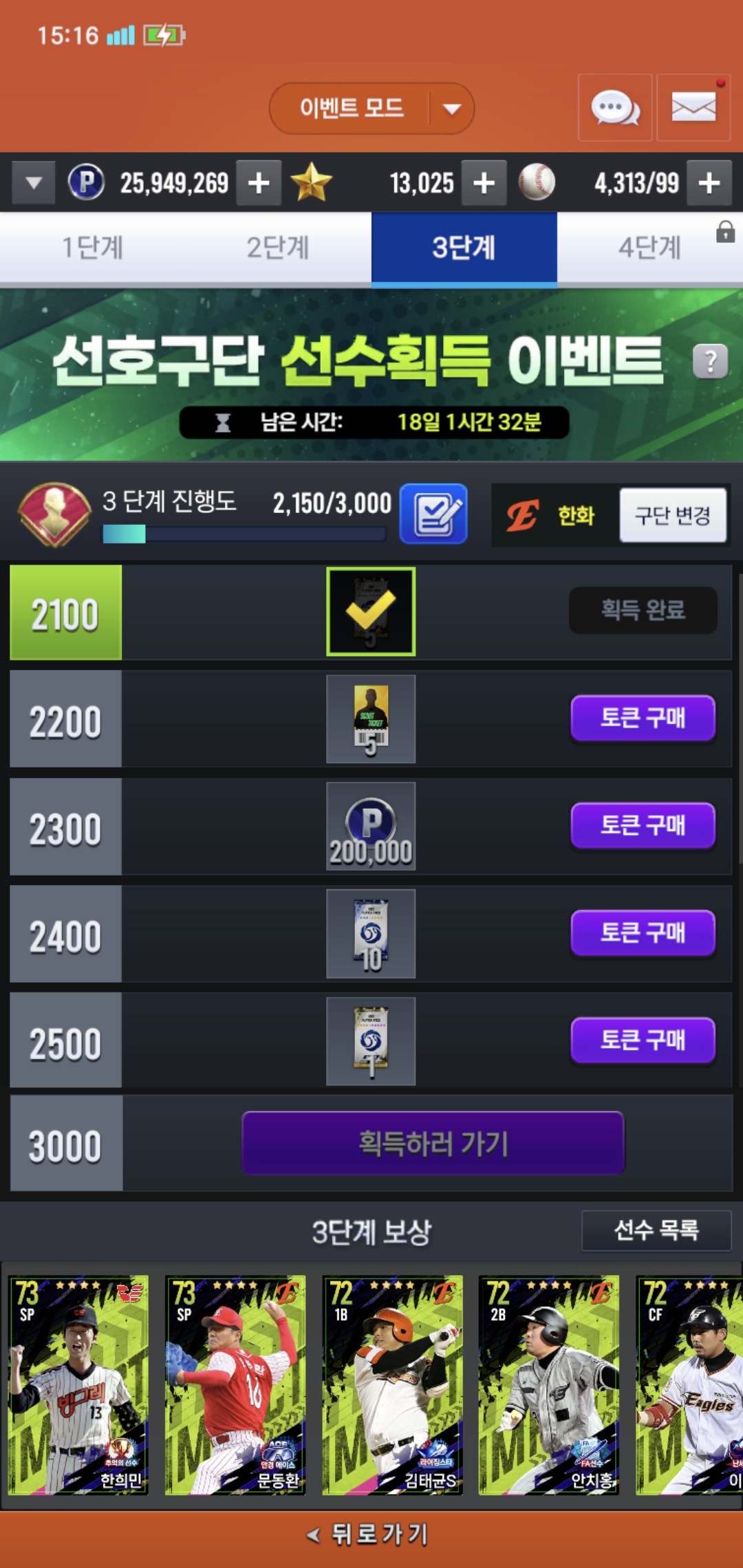Click the 획득하러 가기 button

pos(433,1143)
